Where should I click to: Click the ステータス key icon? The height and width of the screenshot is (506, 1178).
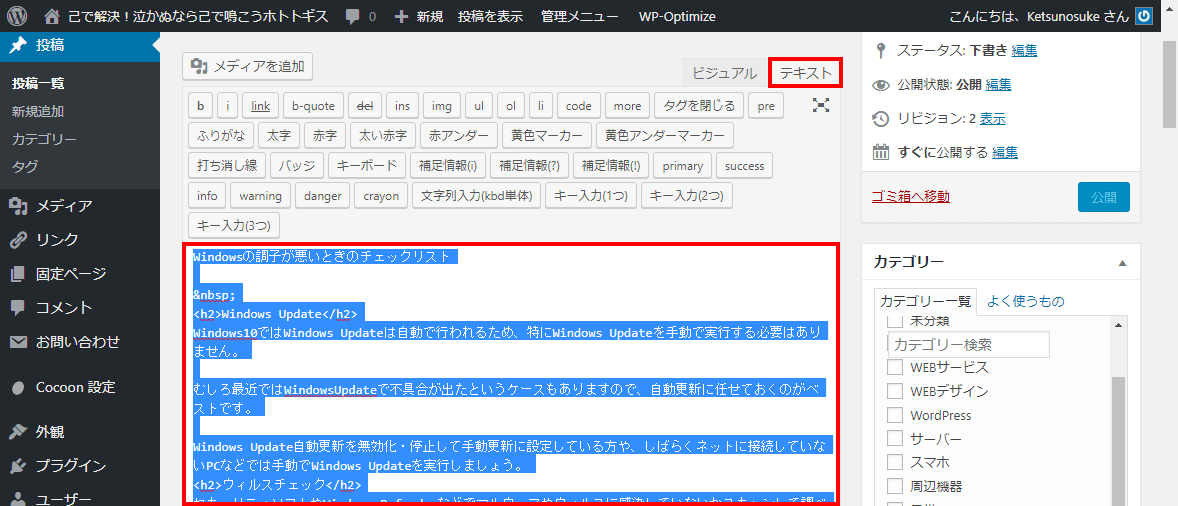[x=880, y=51]
